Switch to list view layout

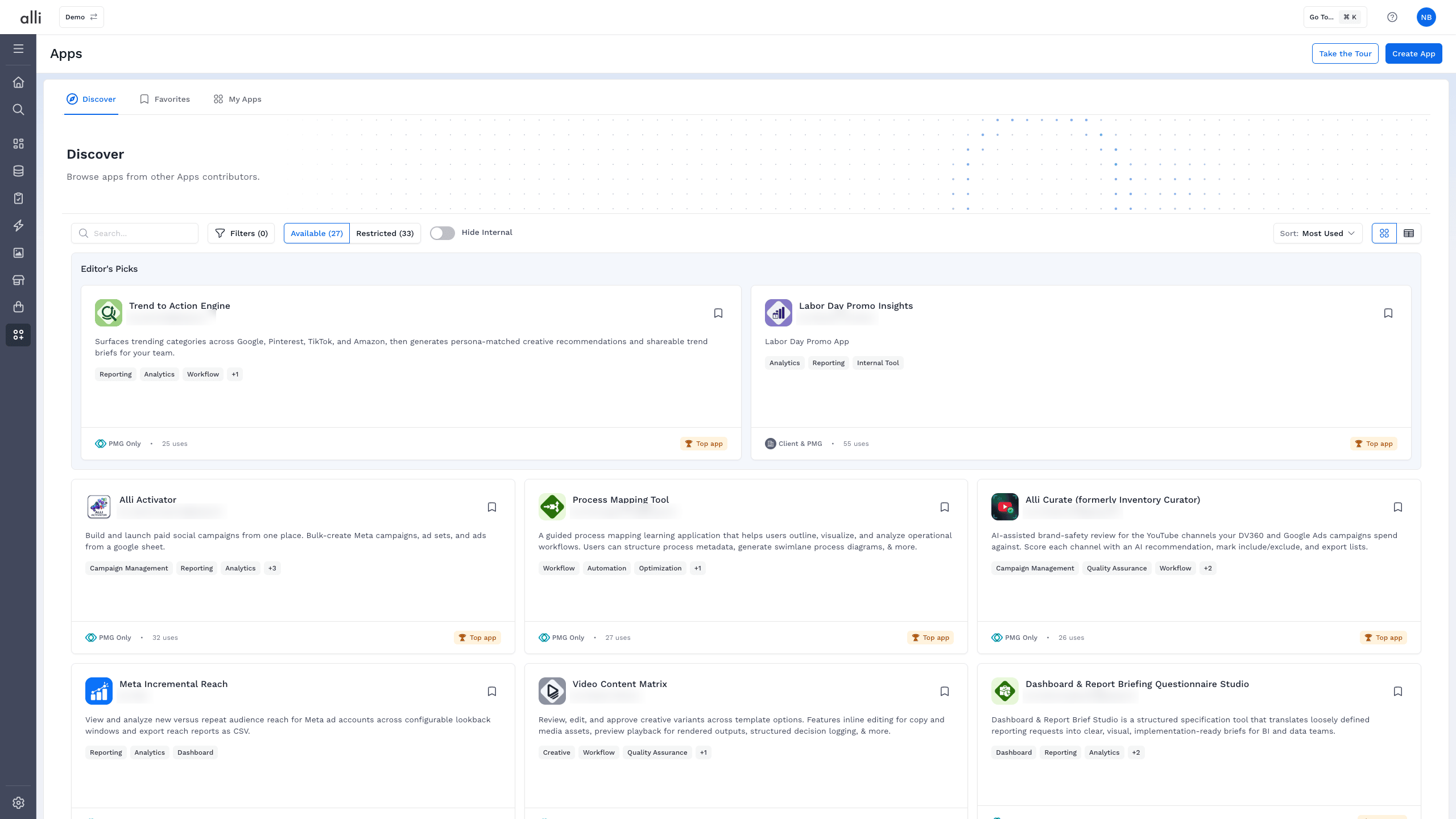point(1409,233)
